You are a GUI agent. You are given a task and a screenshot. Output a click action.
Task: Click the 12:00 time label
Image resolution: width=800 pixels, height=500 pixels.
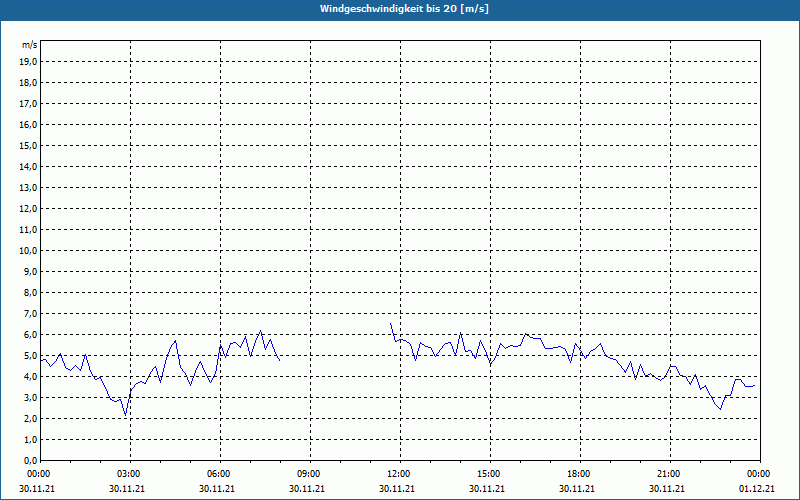click(399, 474)
